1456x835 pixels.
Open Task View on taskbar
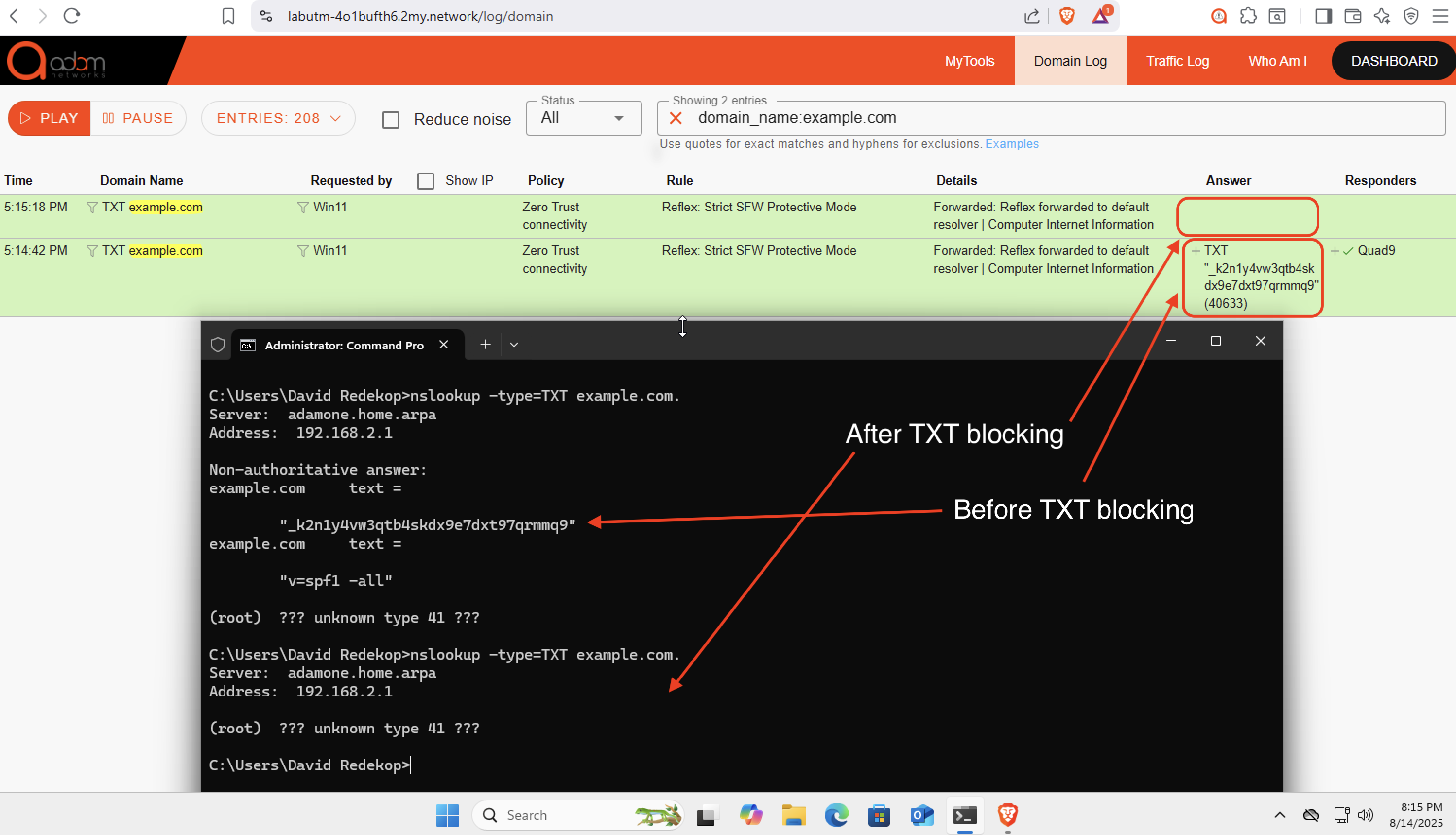707,815
